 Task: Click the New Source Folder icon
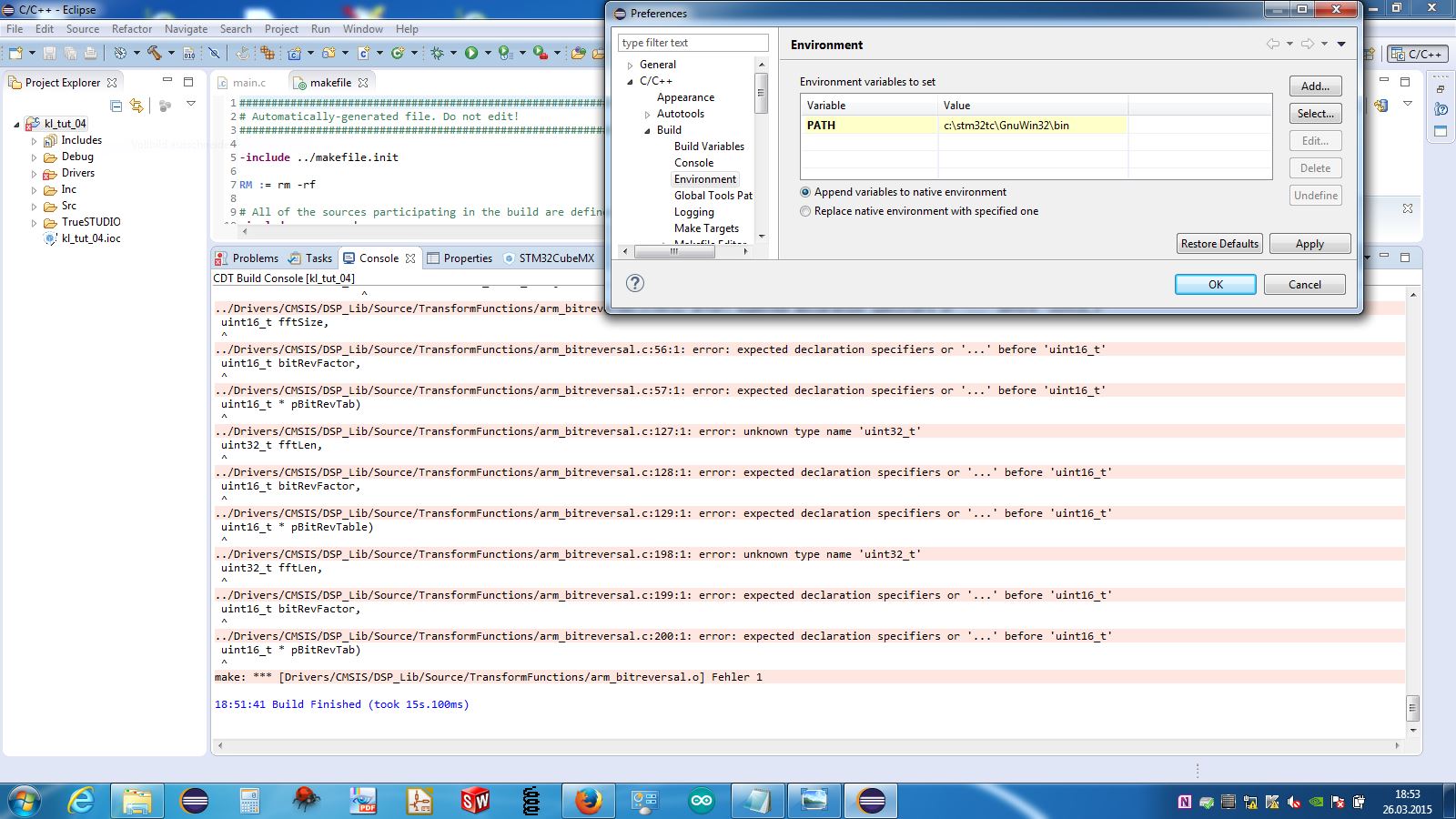329,53
